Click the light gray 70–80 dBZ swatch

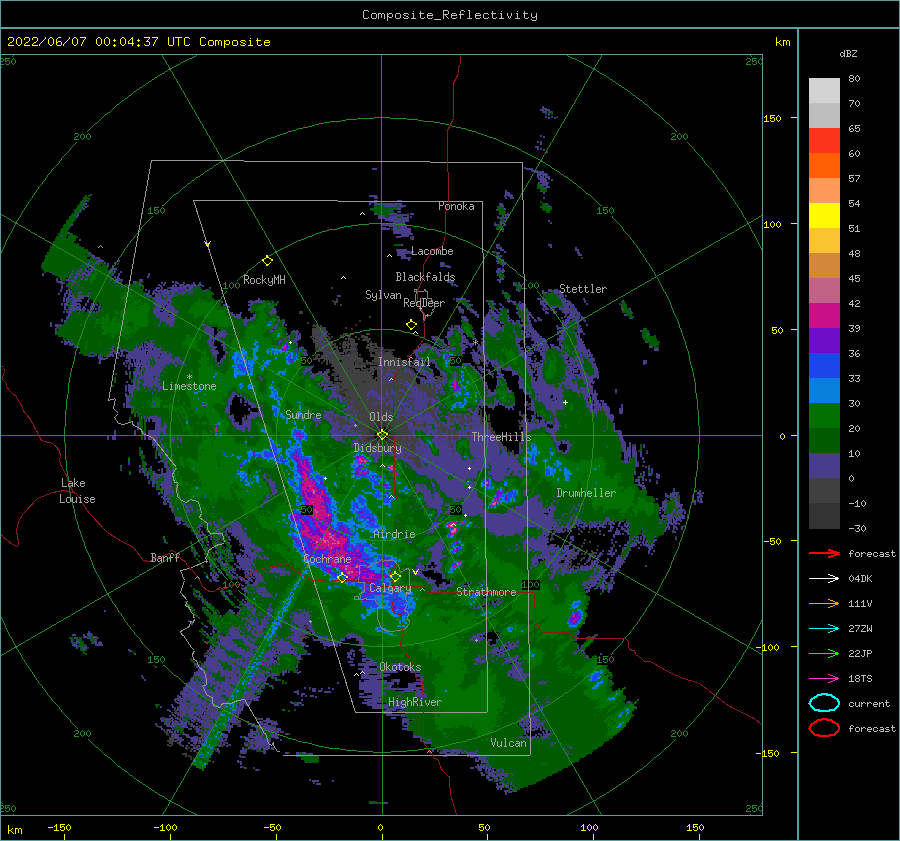coord(824,91)
